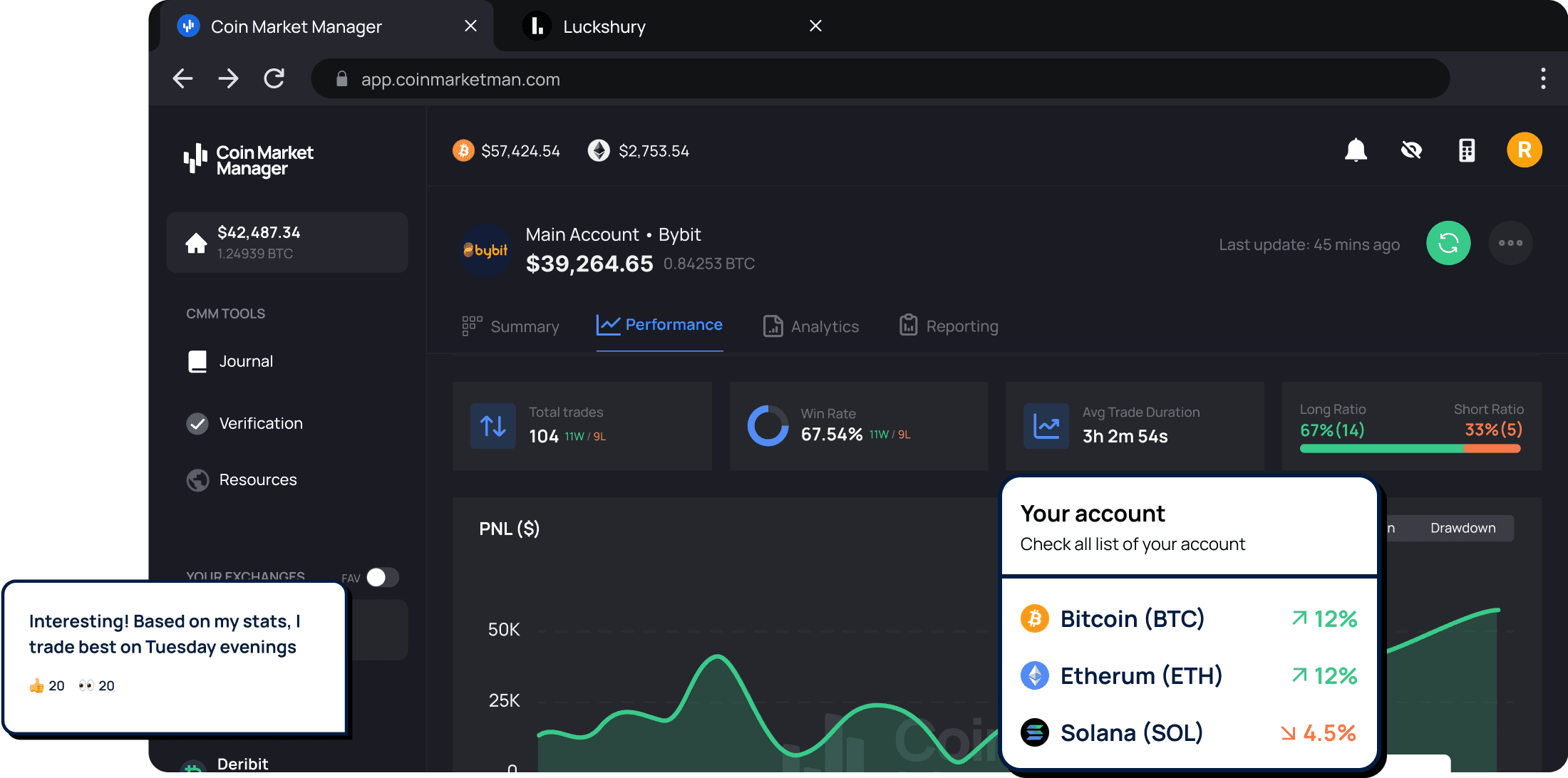Image resolution: width=1568 pixels, height=778 pixels.
Task: Click the Long Ratio 67%(14) value
Action: coord(1332,430)
